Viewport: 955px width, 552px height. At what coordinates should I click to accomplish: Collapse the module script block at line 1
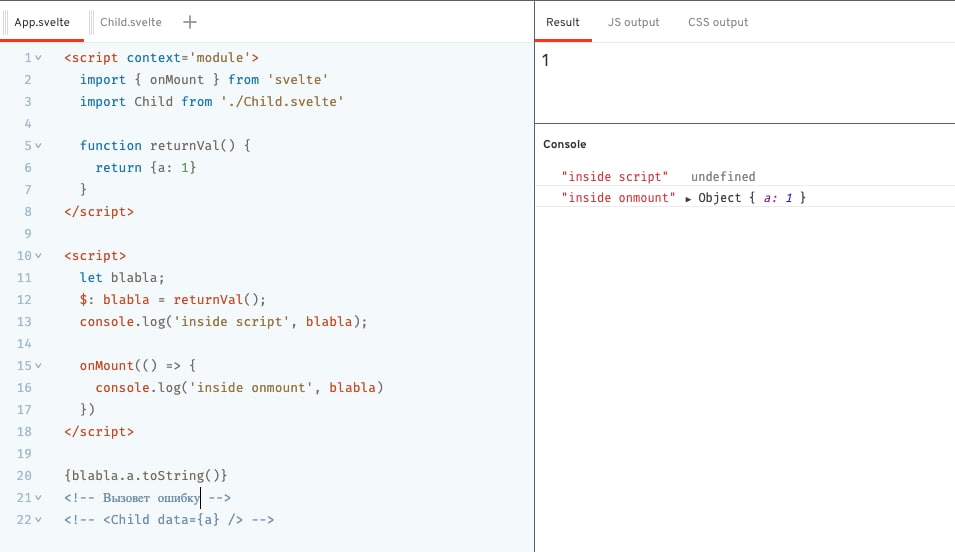[x=38, y=58]
